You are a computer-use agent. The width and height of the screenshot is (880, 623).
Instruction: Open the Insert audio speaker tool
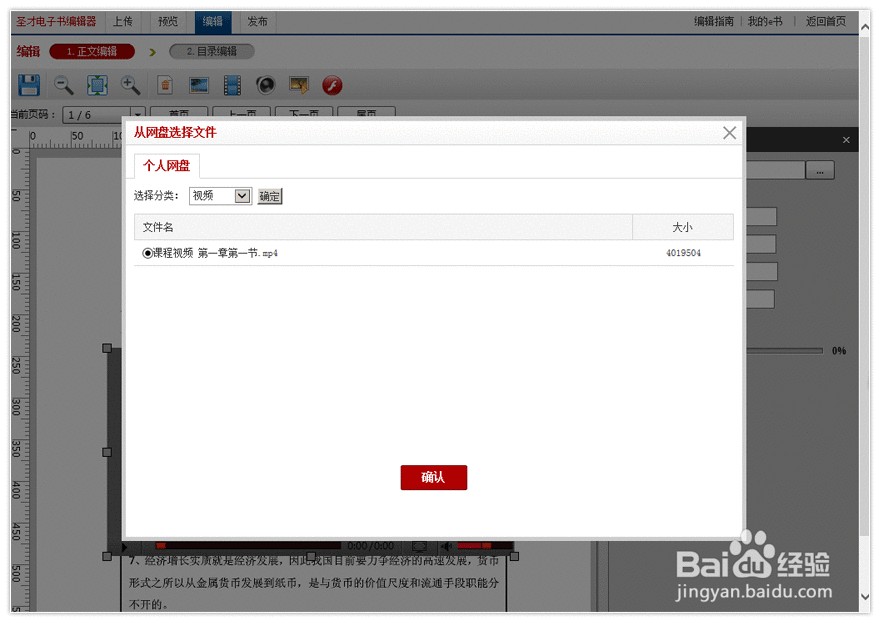tap(264, 85)
